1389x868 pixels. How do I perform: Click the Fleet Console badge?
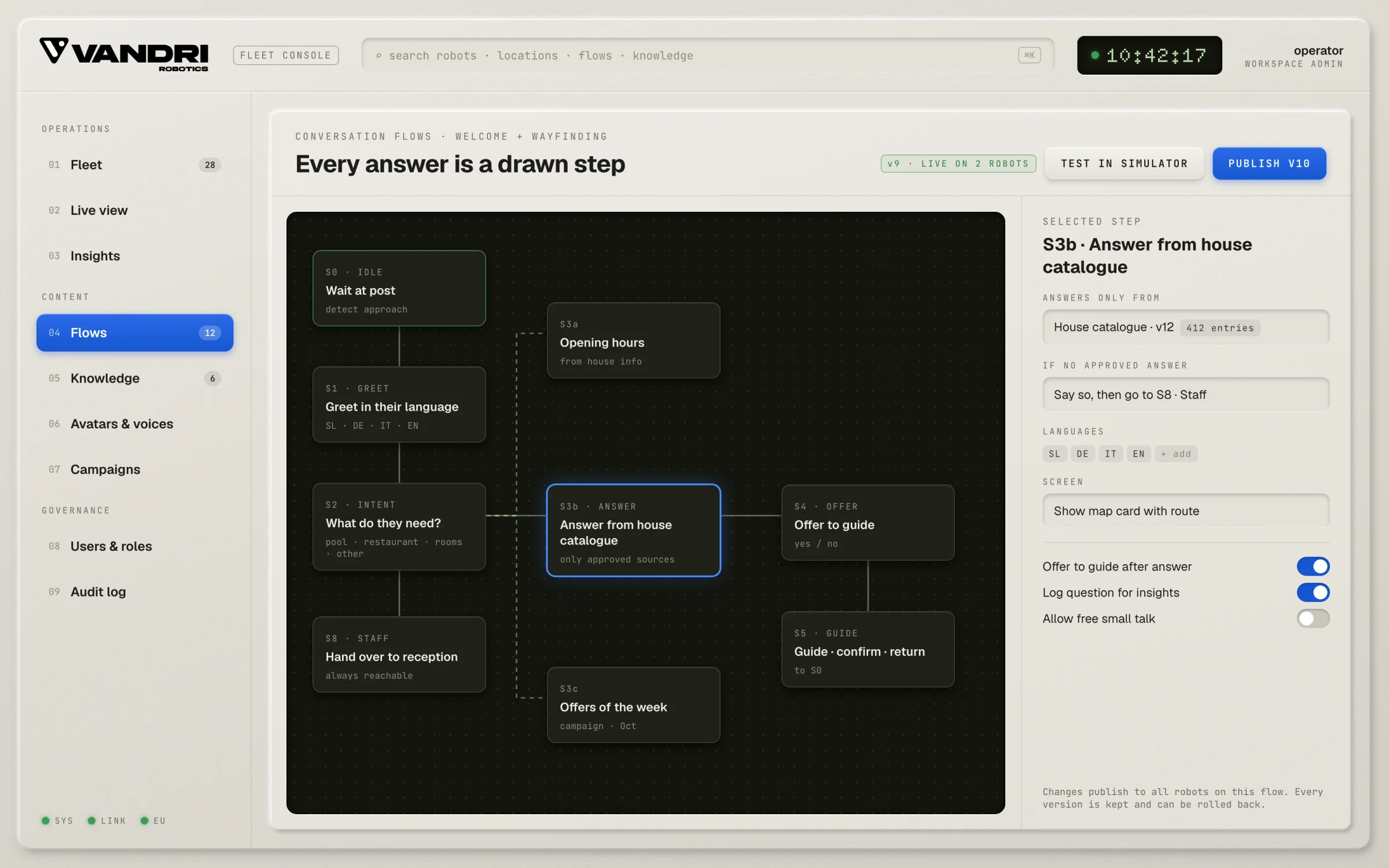[286, 56]
